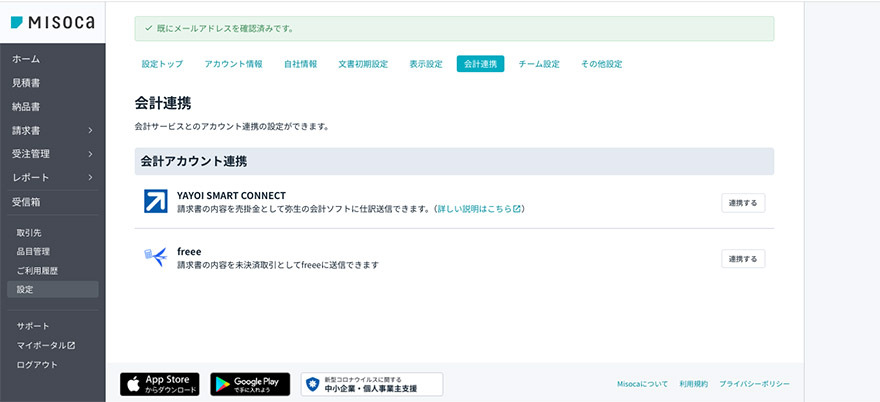The height and width of the screenshot is (402, 880).
Task: Click the YAYOI SMART CONNECT arrow icon
Action: tap(155, 201)
